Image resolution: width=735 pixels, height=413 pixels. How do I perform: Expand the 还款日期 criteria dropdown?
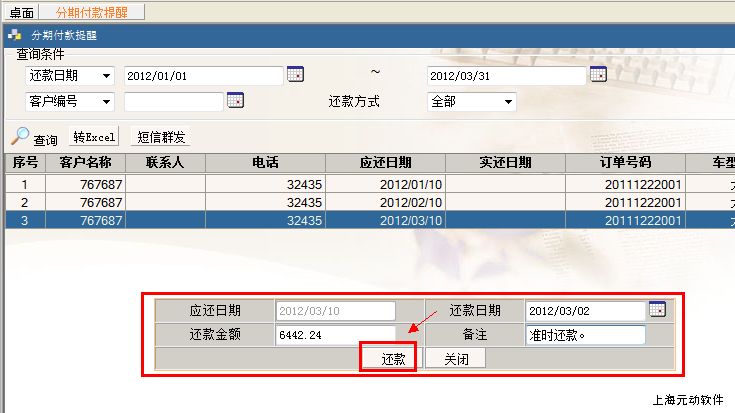(x=106, y=76)
